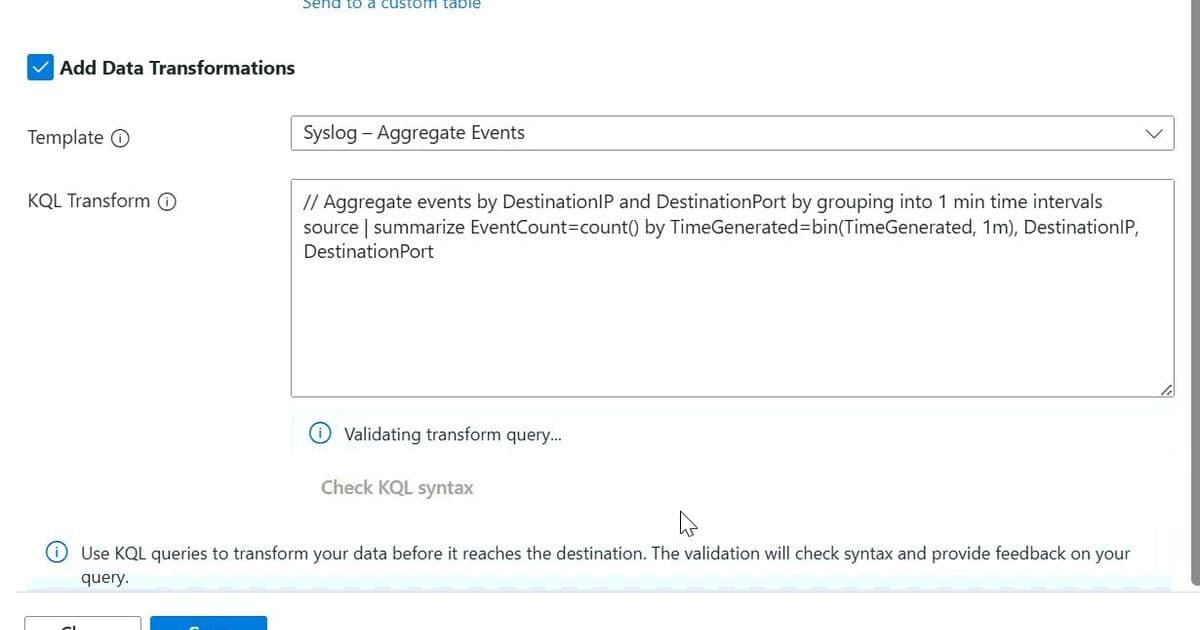Click the resize handle of the KQL text area
Viewport: 1200px width, 630px height.
coord(1166,388)
